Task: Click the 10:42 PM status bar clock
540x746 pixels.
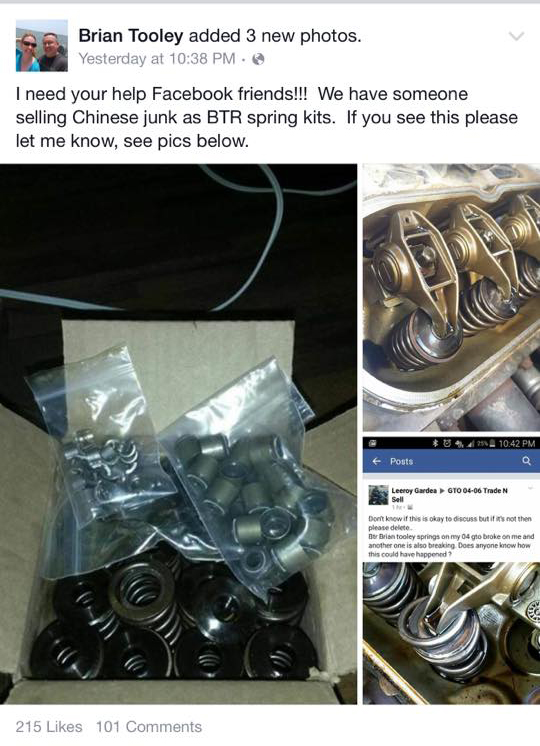Action: [517, 443]
